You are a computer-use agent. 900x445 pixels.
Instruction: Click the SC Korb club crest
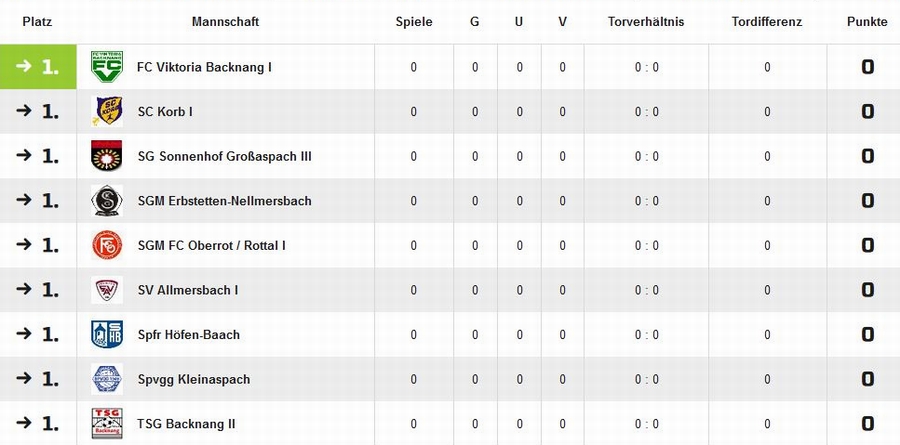click(x=107, y=111)
